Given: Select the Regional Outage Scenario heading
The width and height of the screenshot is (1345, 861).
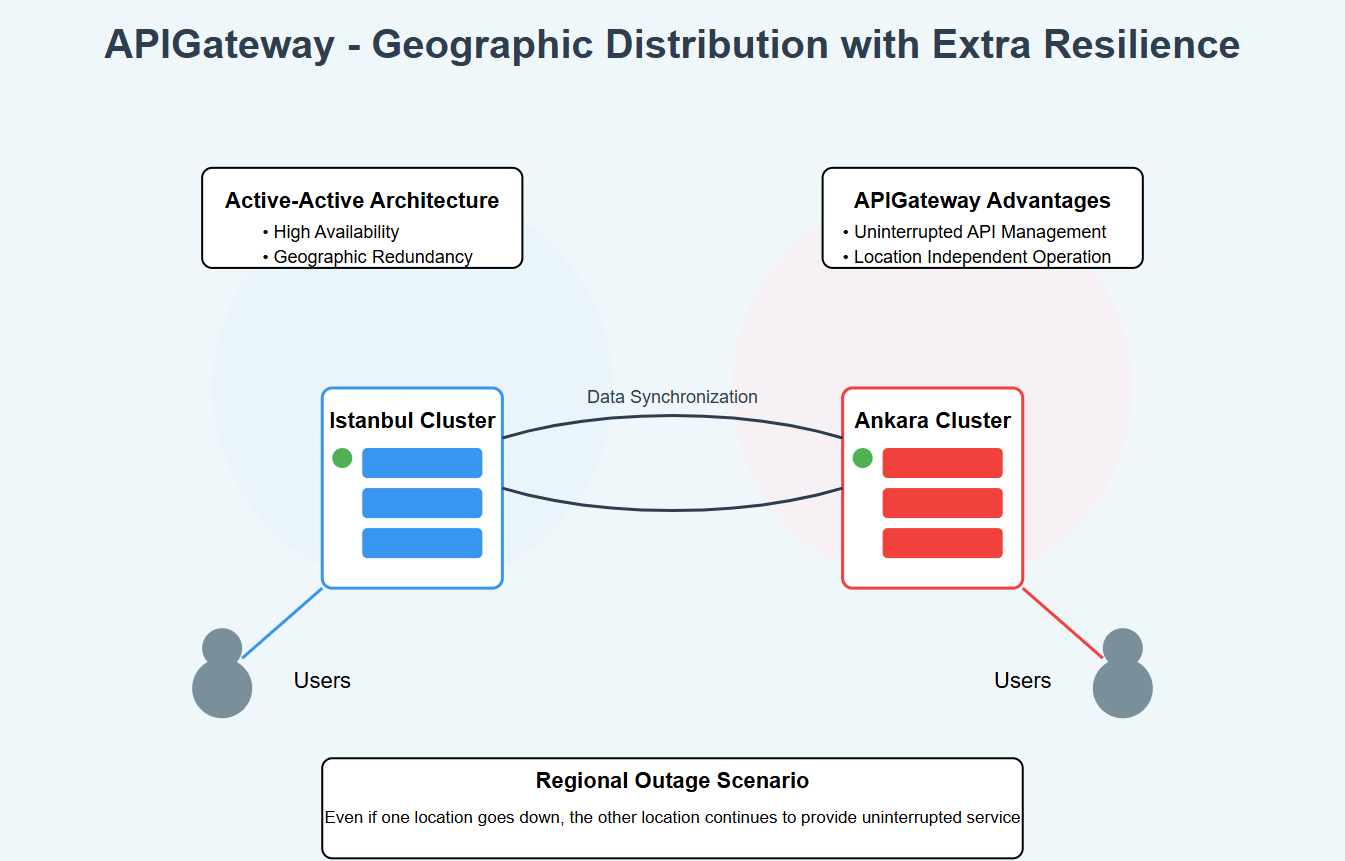Looking at the screenshot, I should (672, 781).
